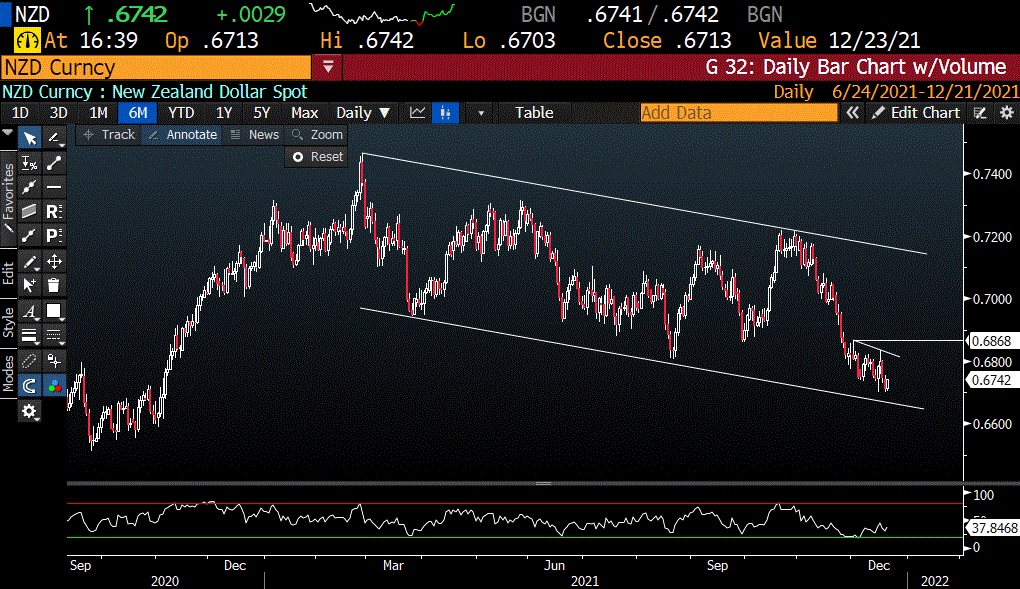Viewport: 1020px width, 589px height.
Task: Click the RGB color circles mode icon
Action: pos(54,384)
